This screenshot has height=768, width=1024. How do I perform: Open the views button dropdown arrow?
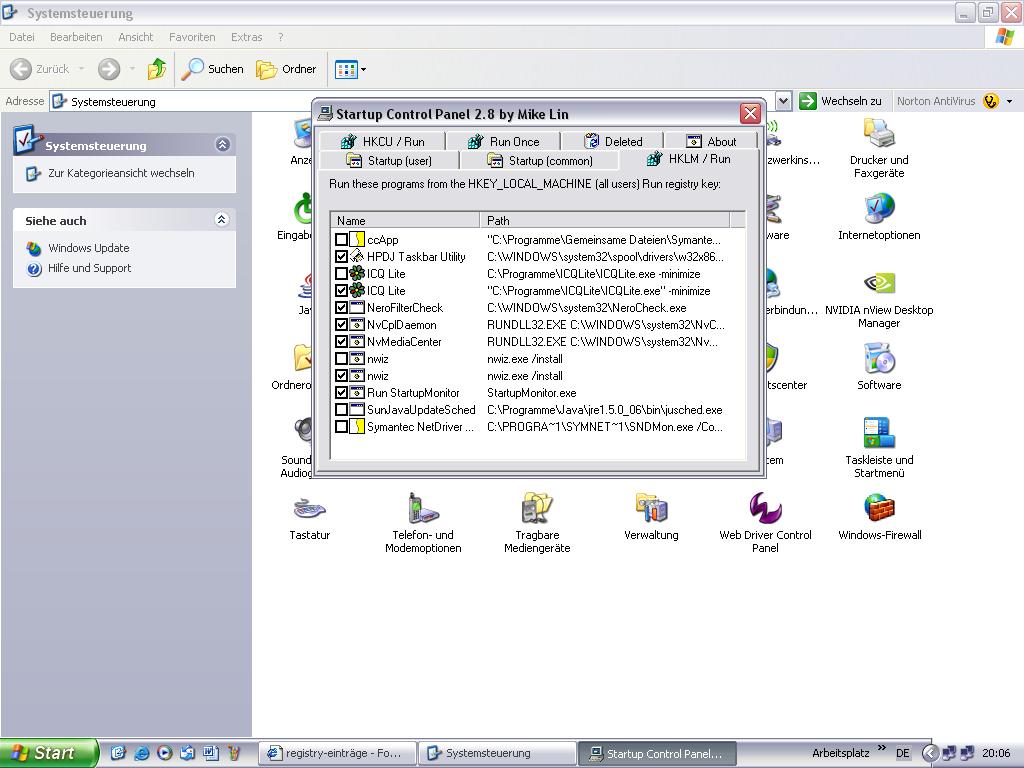(364, 69)
